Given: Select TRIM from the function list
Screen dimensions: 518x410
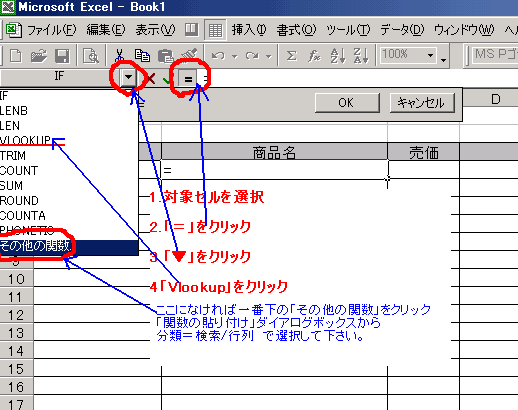Looking at the screenshot, I should (69, 156).
